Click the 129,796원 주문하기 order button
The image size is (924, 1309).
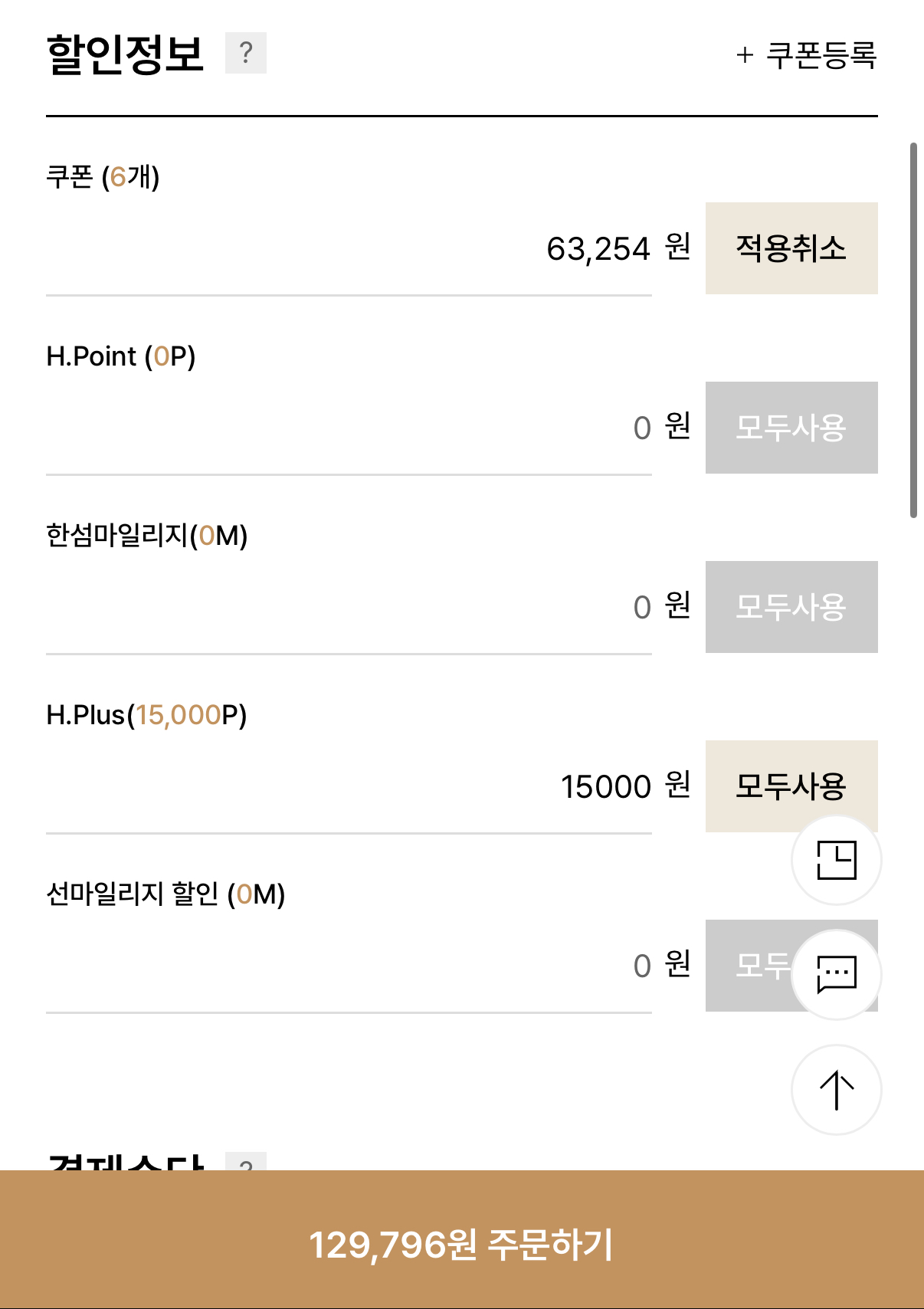(x=462, y=1243)
